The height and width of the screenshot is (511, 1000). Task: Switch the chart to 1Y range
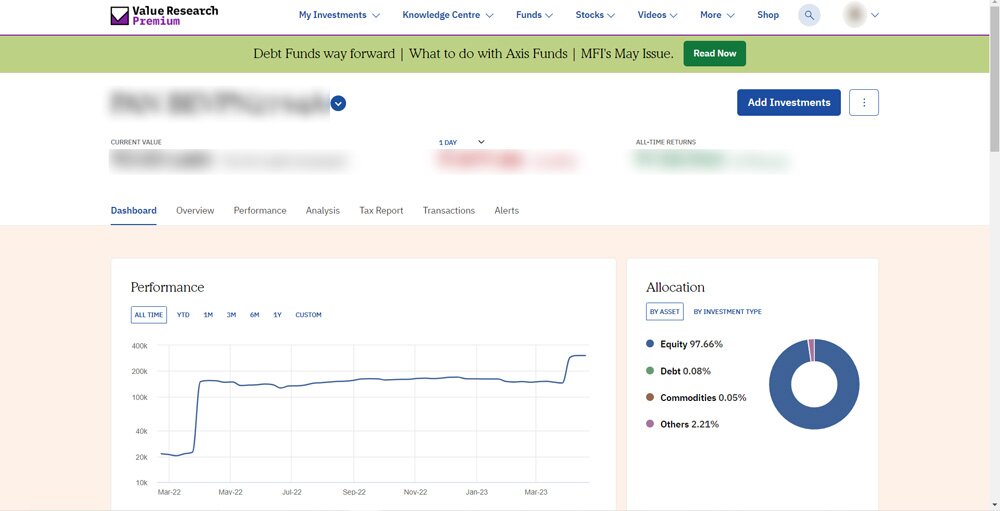click(277, 315)
